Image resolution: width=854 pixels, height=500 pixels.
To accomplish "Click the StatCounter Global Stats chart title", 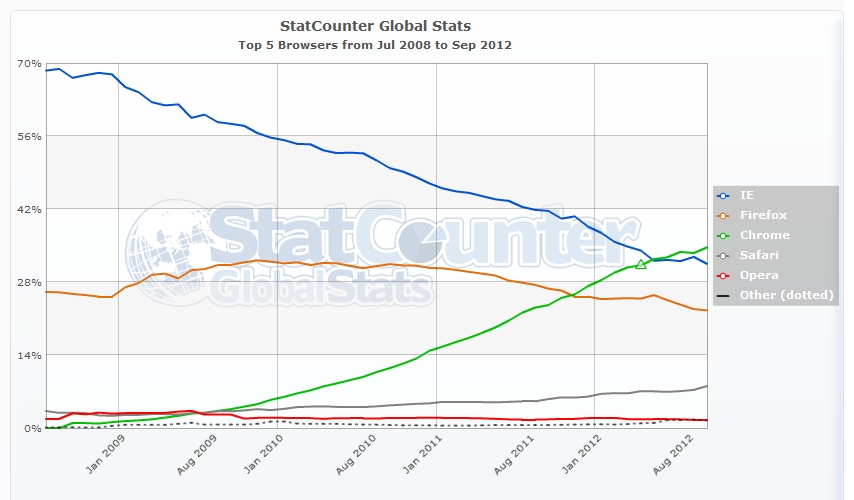I will [375, 26].
